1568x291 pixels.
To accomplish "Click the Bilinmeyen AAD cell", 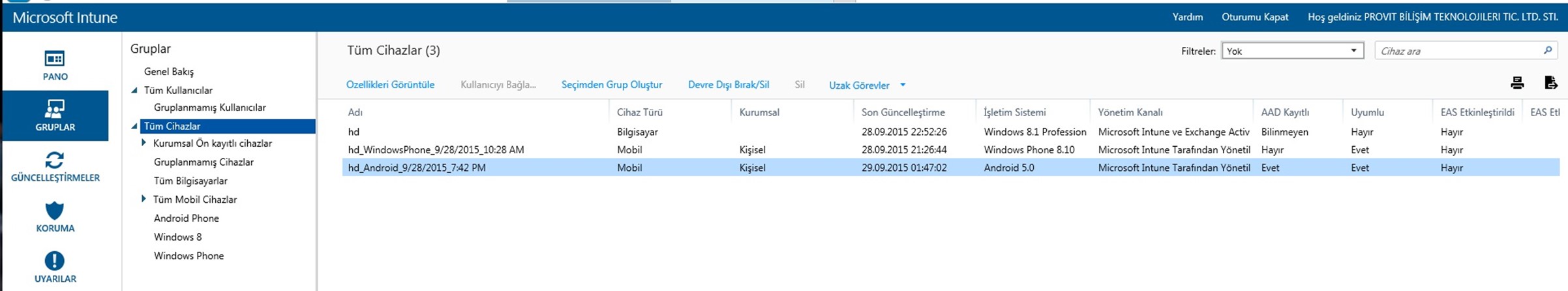I will point(1284,132).
